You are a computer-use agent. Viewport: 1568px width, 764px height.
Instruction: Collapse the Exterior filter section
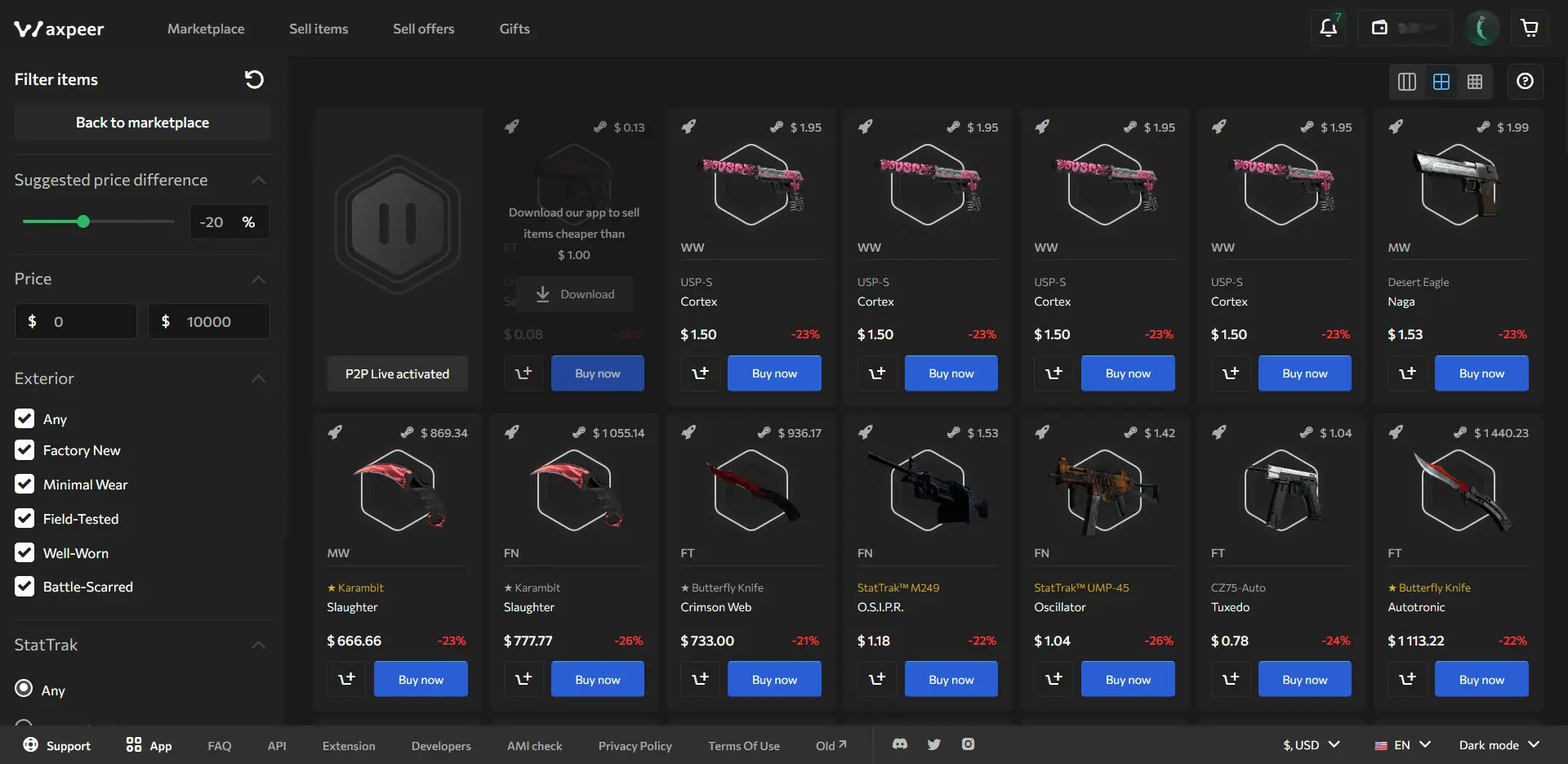pyautogui.click(x=259, y=378)
